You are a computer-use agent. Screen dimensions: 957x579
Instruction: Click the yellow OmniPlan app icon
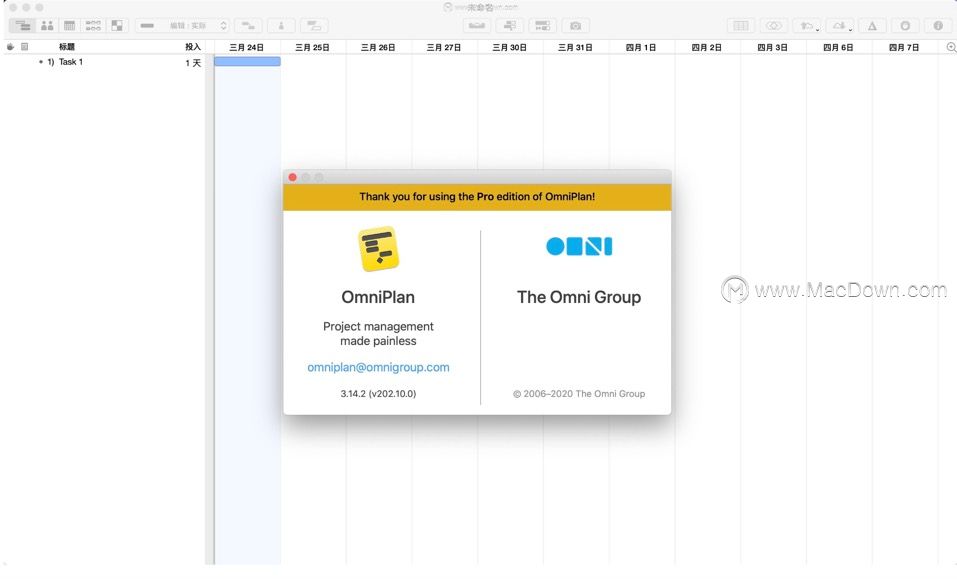click(378, 248)
